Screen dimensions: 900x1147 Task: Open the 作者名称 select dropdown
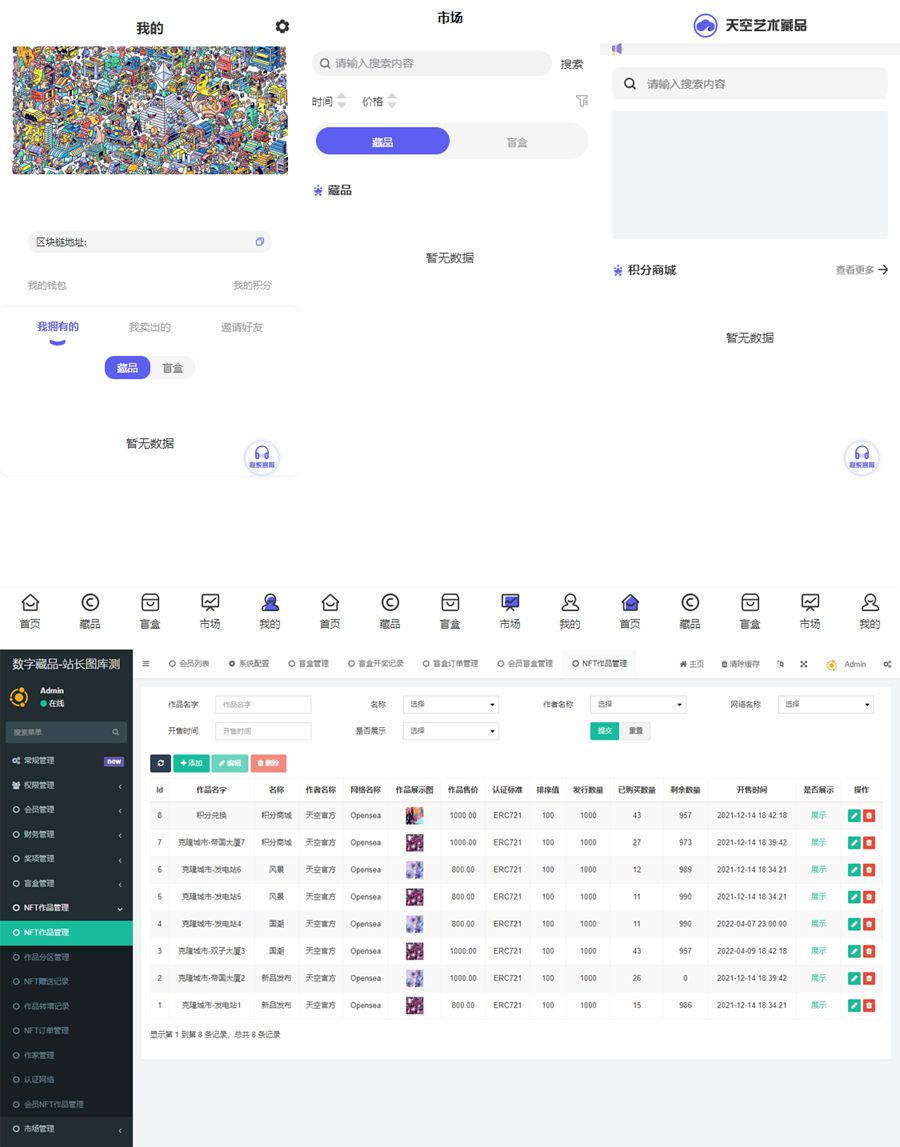(638, 704)
